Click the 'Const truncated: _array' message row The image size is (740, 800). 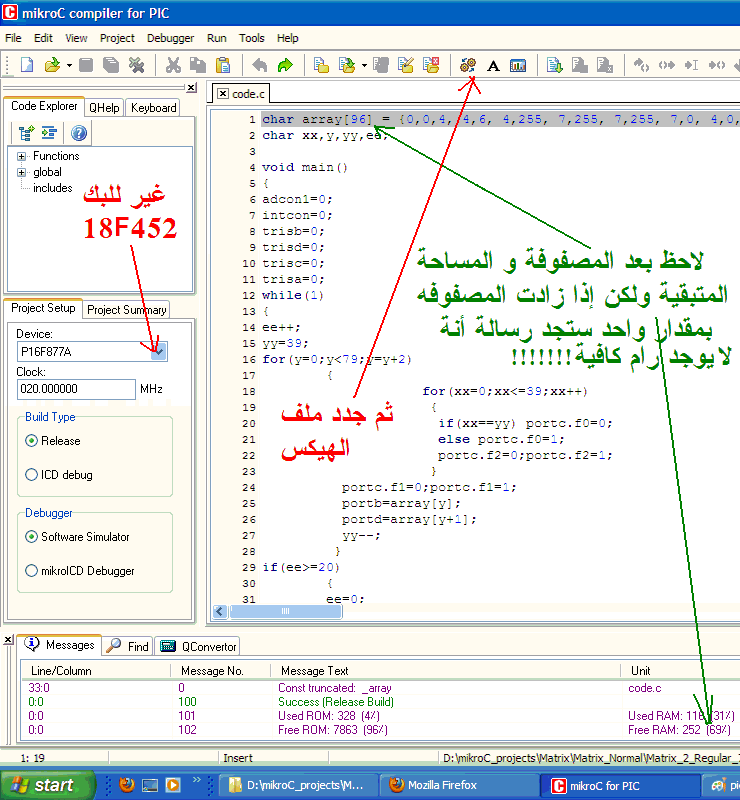pyautogui.click(x=378, y=688)
